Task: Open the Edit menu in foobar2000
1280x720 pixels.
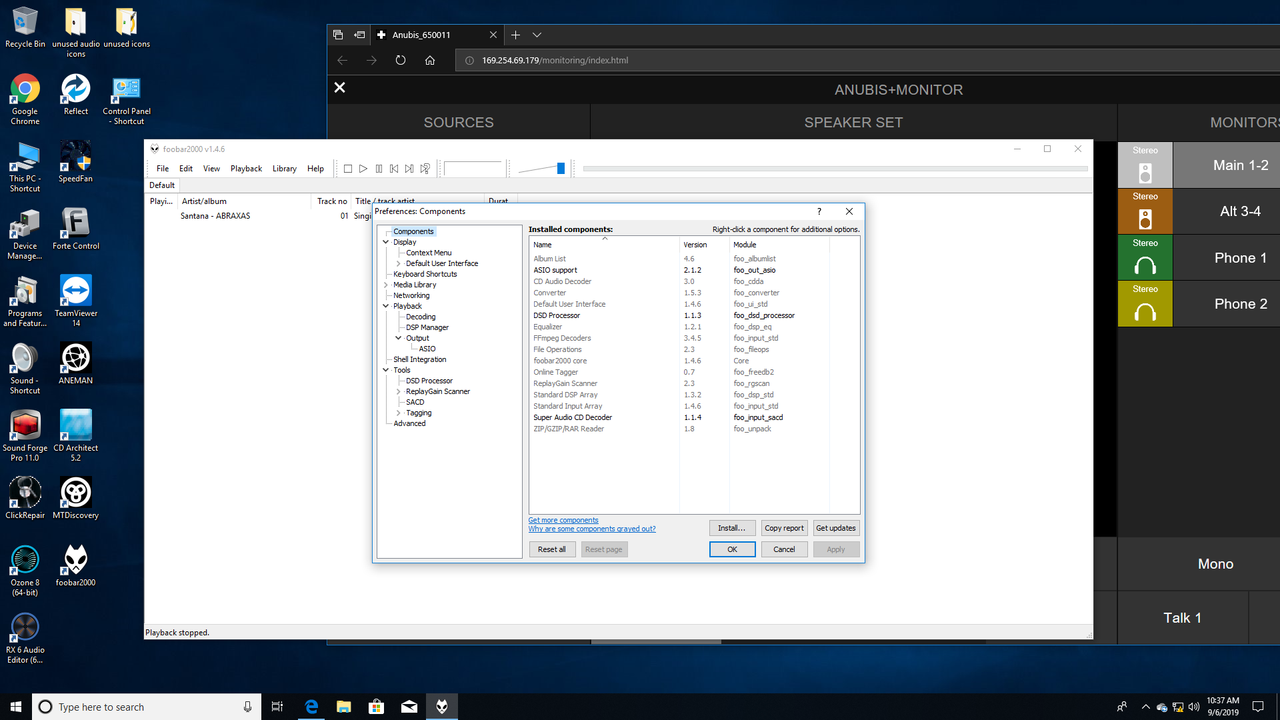Action: pyautogui.click(x=186, y=169)
